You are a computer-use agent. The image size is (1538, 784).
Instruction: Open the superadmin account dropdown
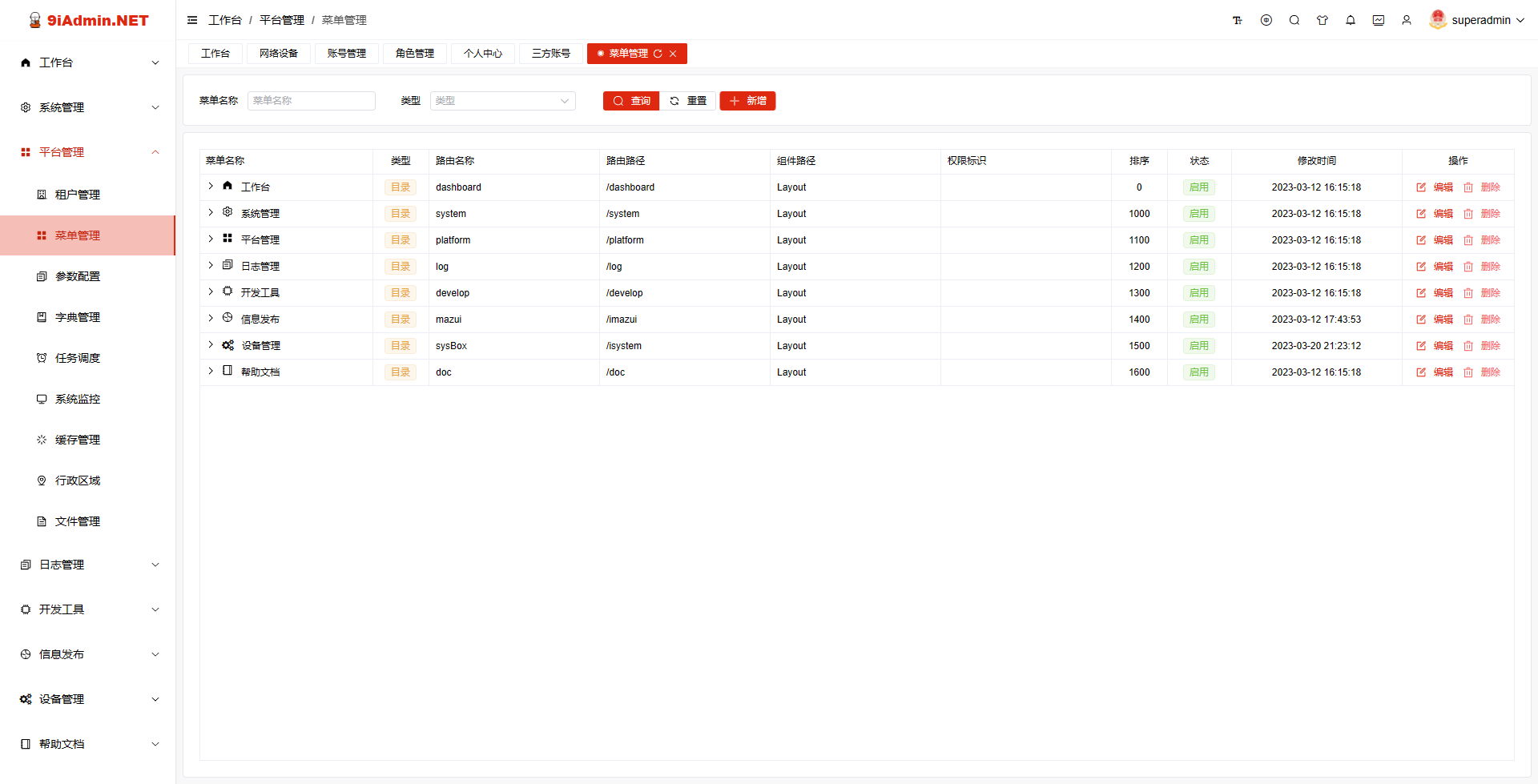point(1478,20)
